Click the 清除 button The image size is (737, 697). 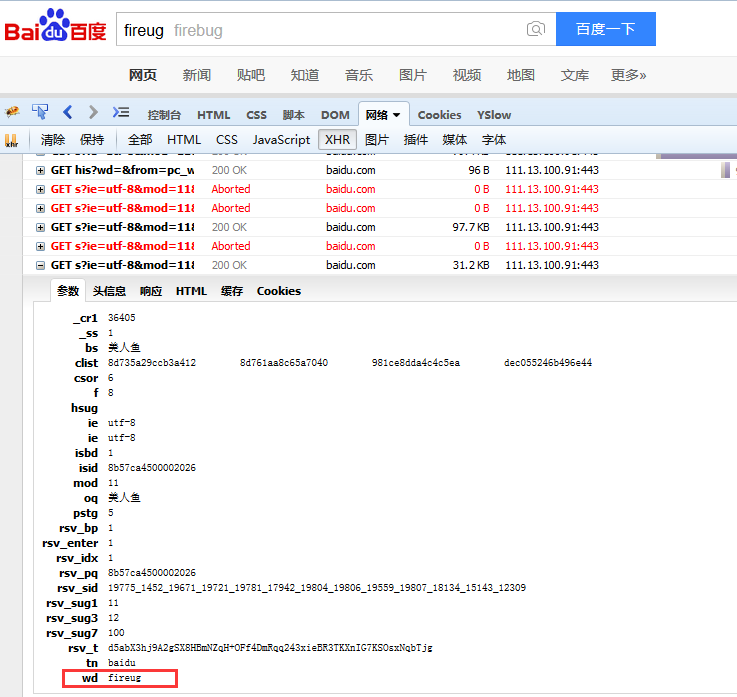pos(53,140)
